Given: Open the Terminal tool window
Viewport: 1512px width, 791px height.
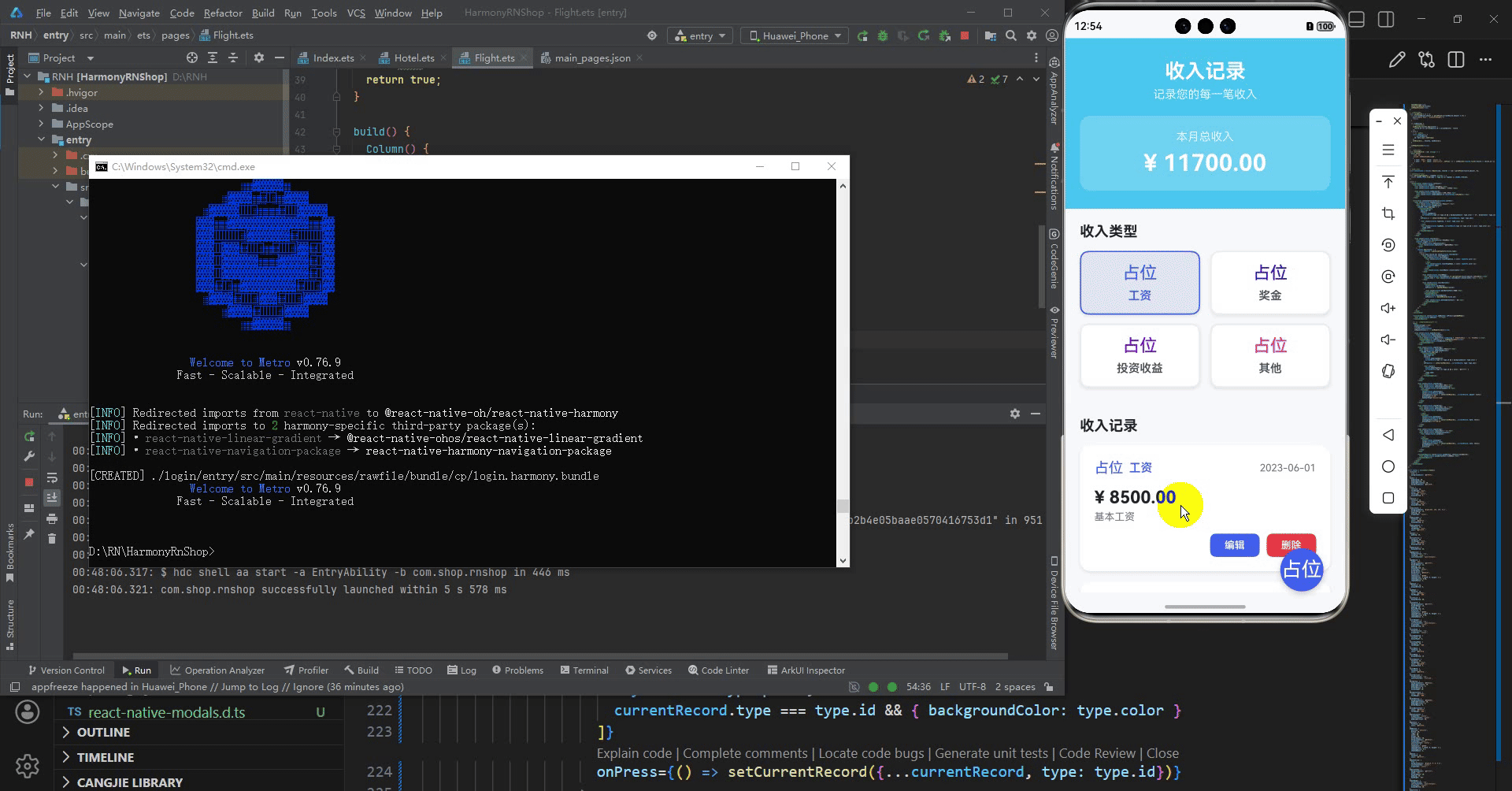Looking at the screenshot, I should (x=584, y=670).
